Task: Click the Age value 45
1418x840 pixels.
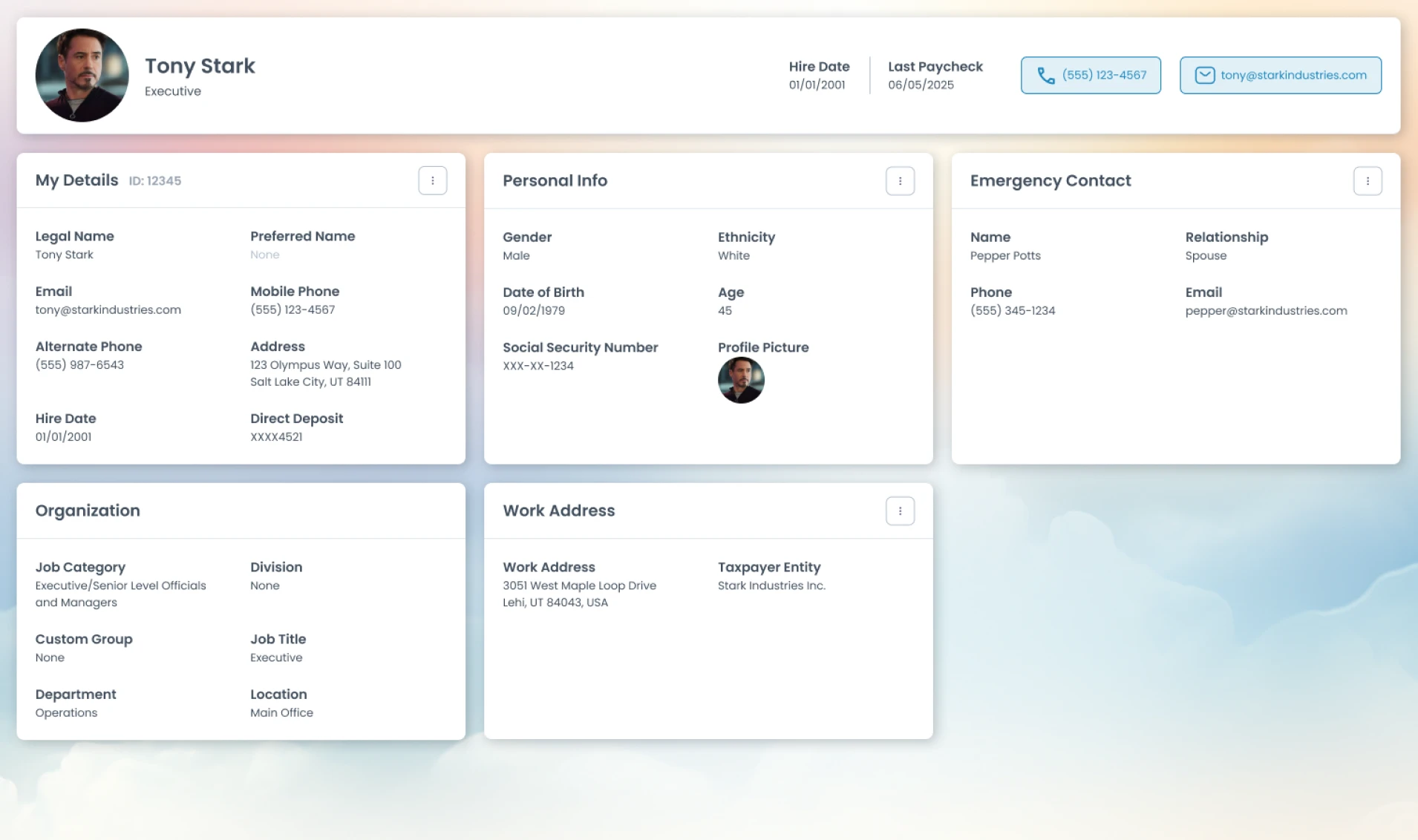Action: [725, 310]
